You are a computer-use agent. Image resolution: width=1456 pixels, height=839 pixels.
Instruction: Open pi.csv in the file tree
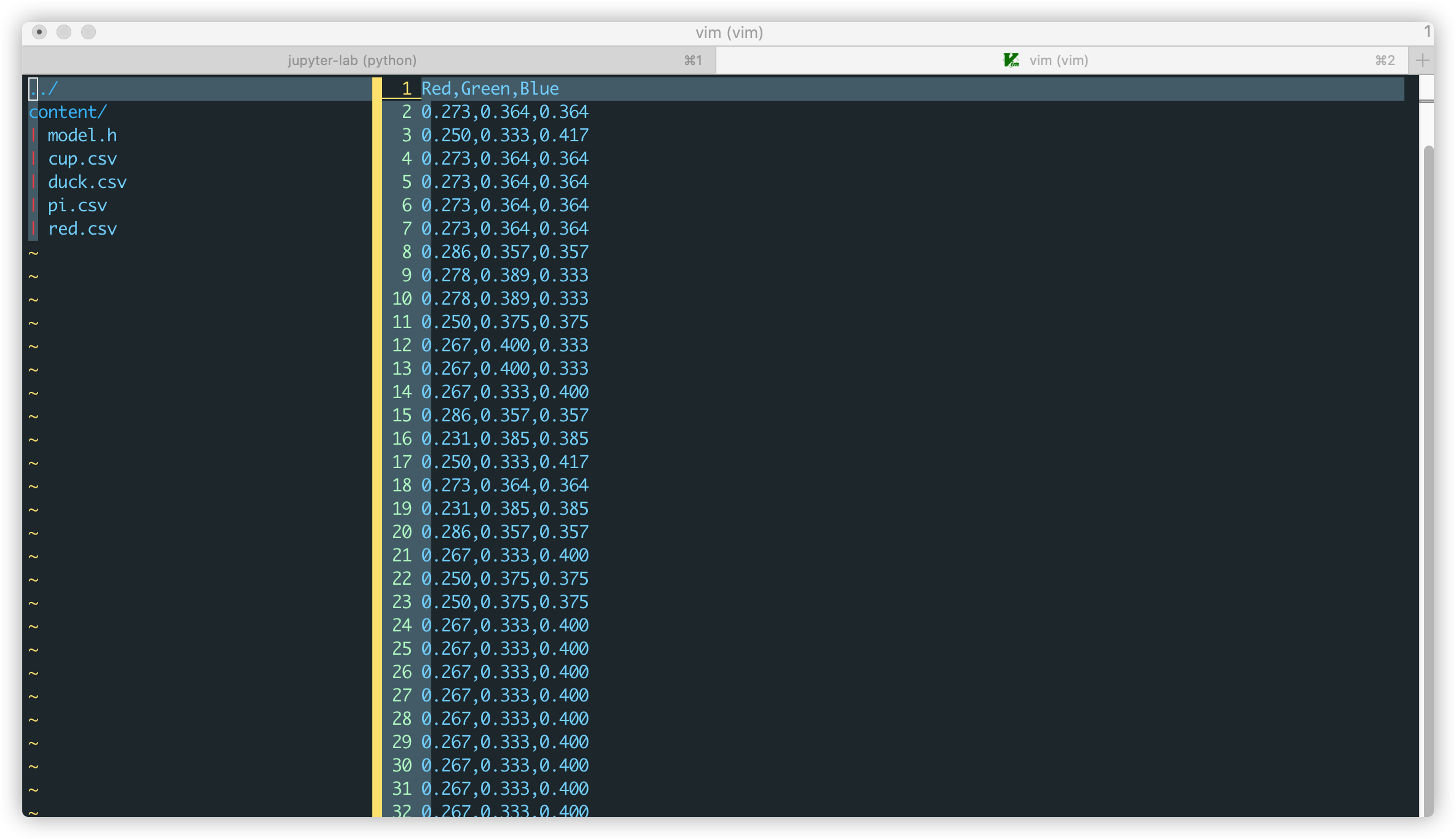coord(77,205)
